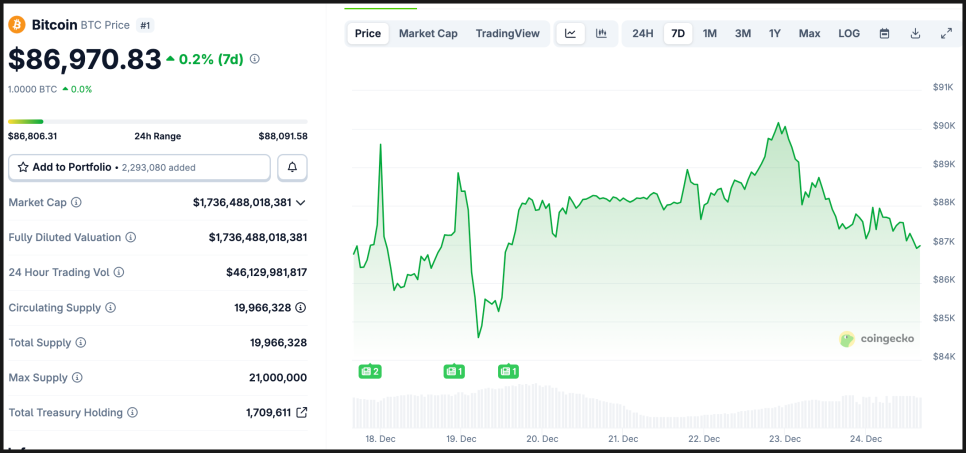Viewport: 966px width, 453px height.
Task: Select the line chart view icon
Action: tap(570, 33)
